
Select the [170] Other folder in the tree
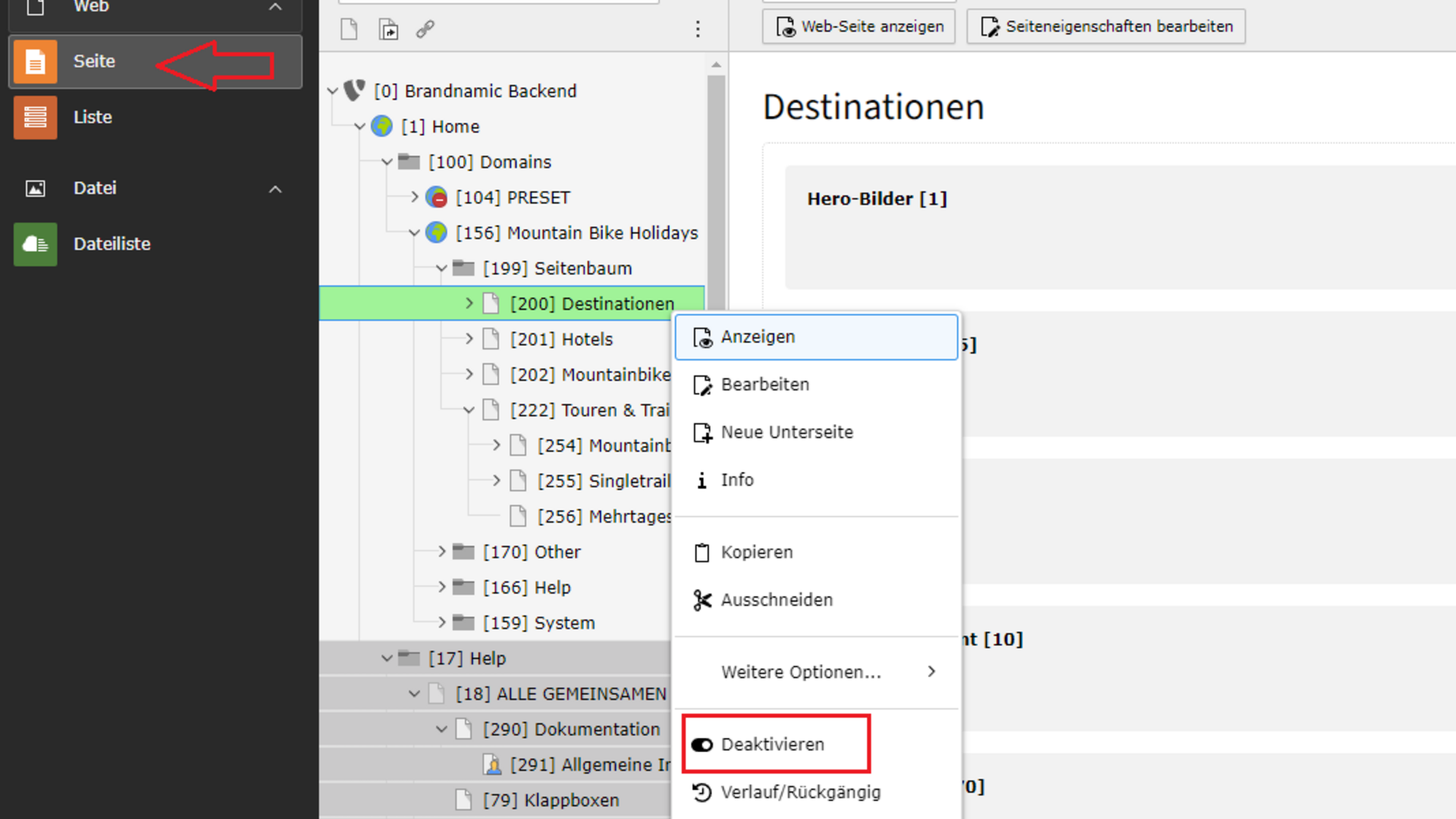[x=532, y=552]
